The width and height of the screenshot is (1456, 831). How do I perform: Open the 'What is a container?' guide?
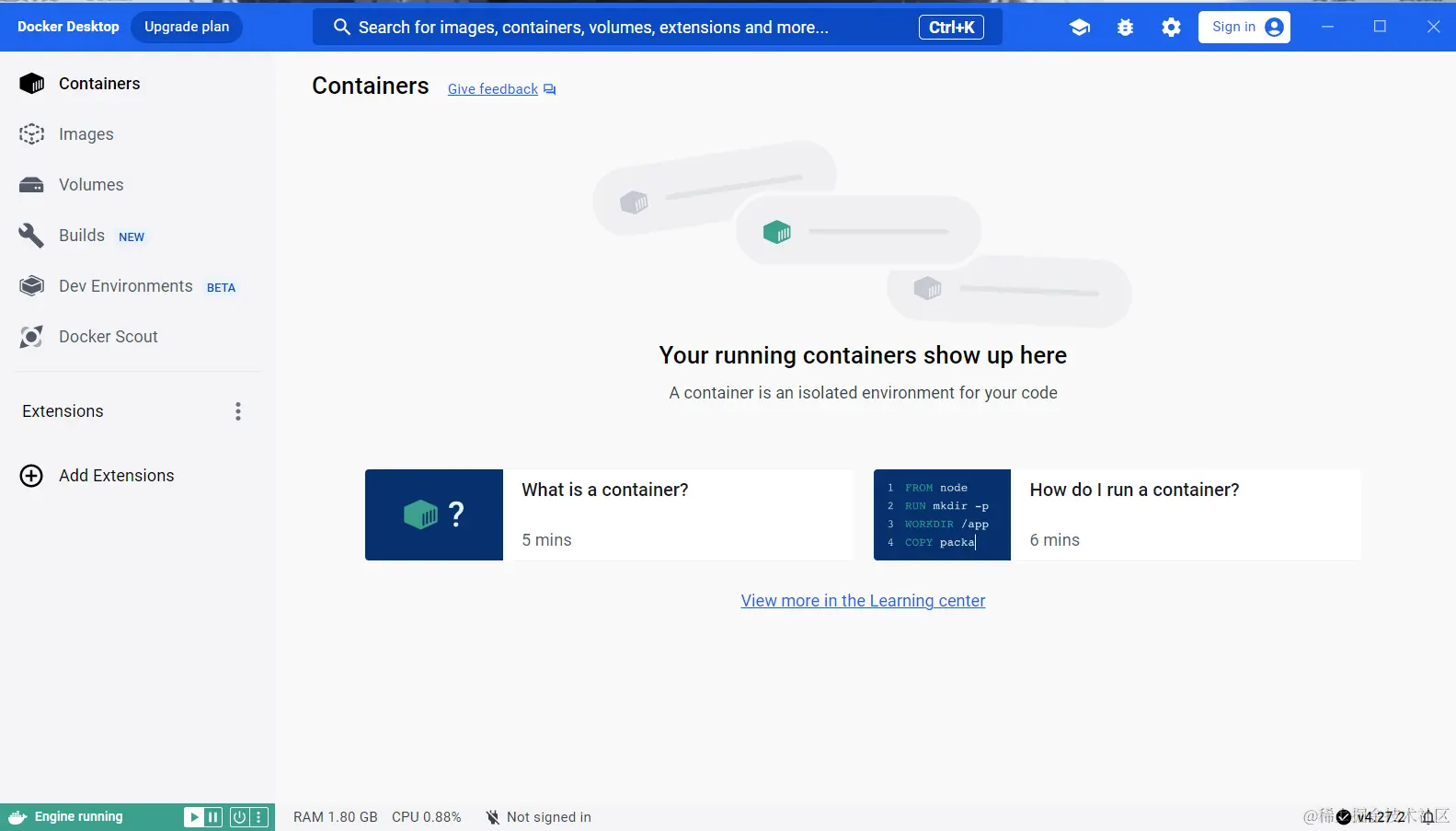[x=609, y=515]
